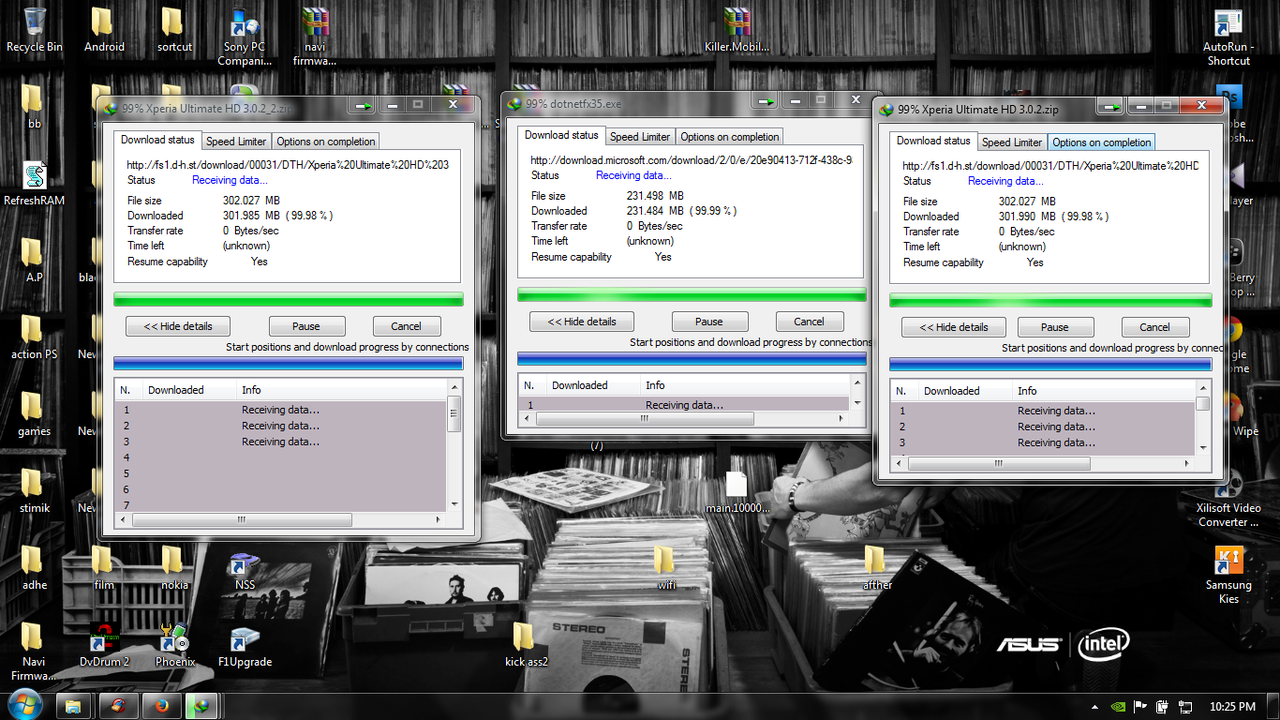This screenshot has height=720, width=1280.
Task: Click the Windows Start button
Action: (25, 703)
